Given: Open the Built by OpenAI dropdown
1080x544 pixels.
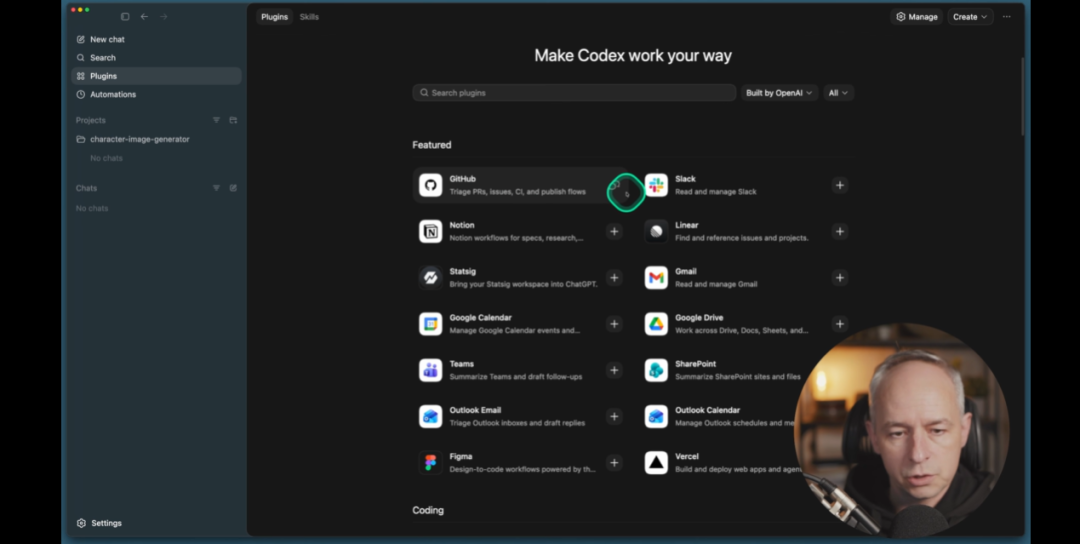Looking at the screenshot, I should (x=779, y=93).
